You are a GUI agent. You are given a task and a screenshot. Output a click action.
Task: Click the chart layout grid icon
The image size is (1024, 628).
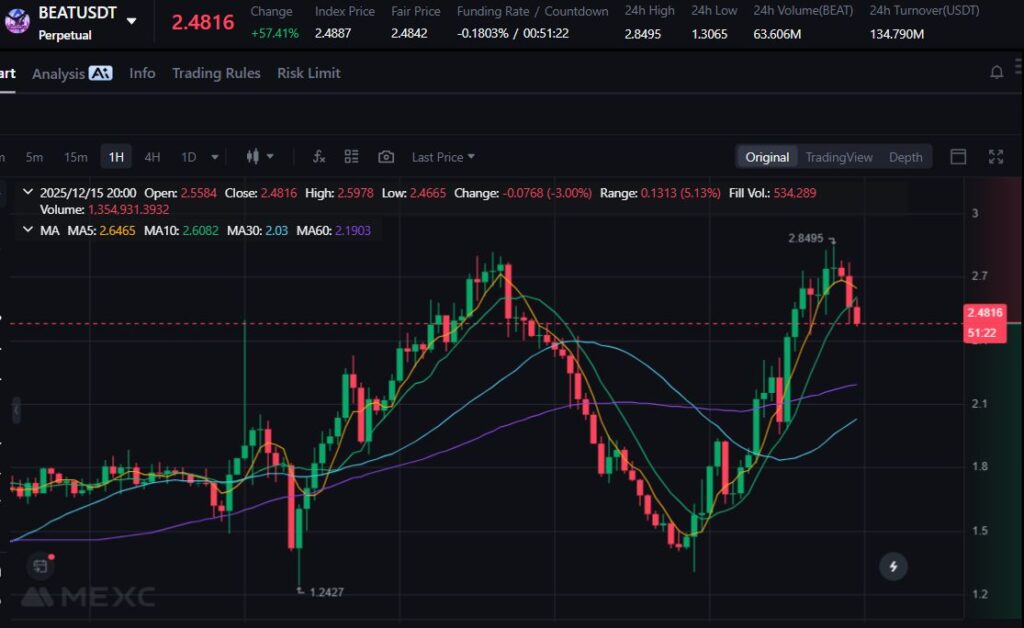(x=351, y=157)
